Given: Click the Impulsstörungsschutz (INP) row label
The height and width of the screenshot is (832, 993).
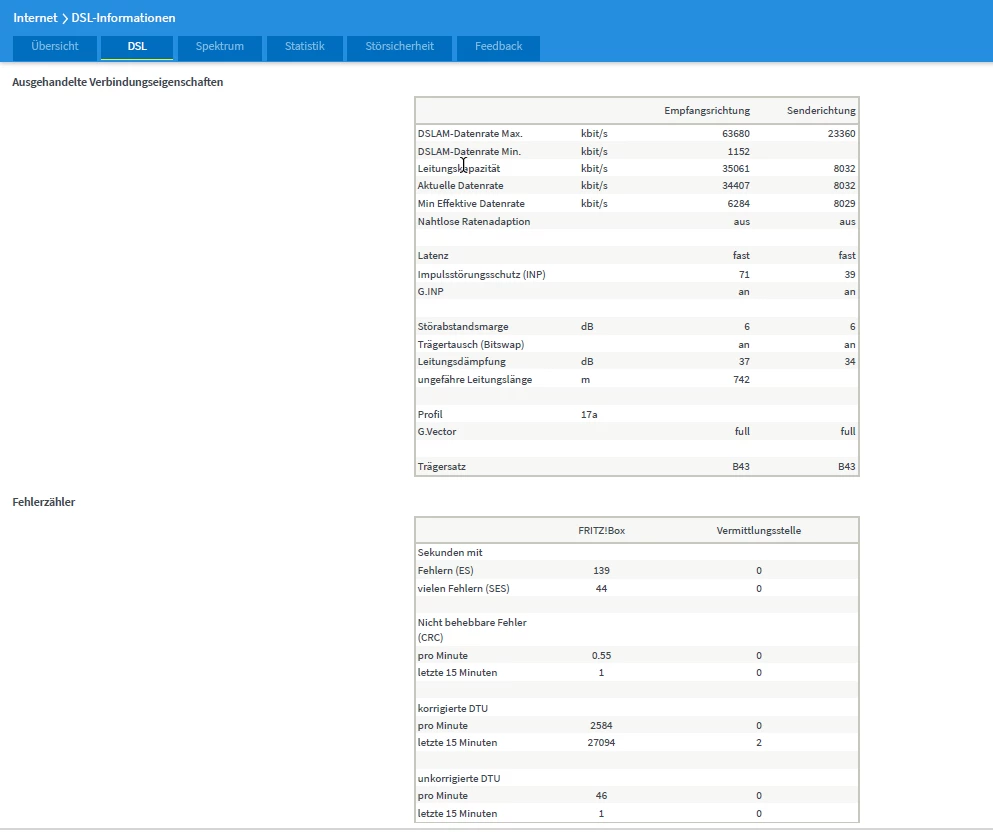Looking at the screenshot, I should pos(481,274).
